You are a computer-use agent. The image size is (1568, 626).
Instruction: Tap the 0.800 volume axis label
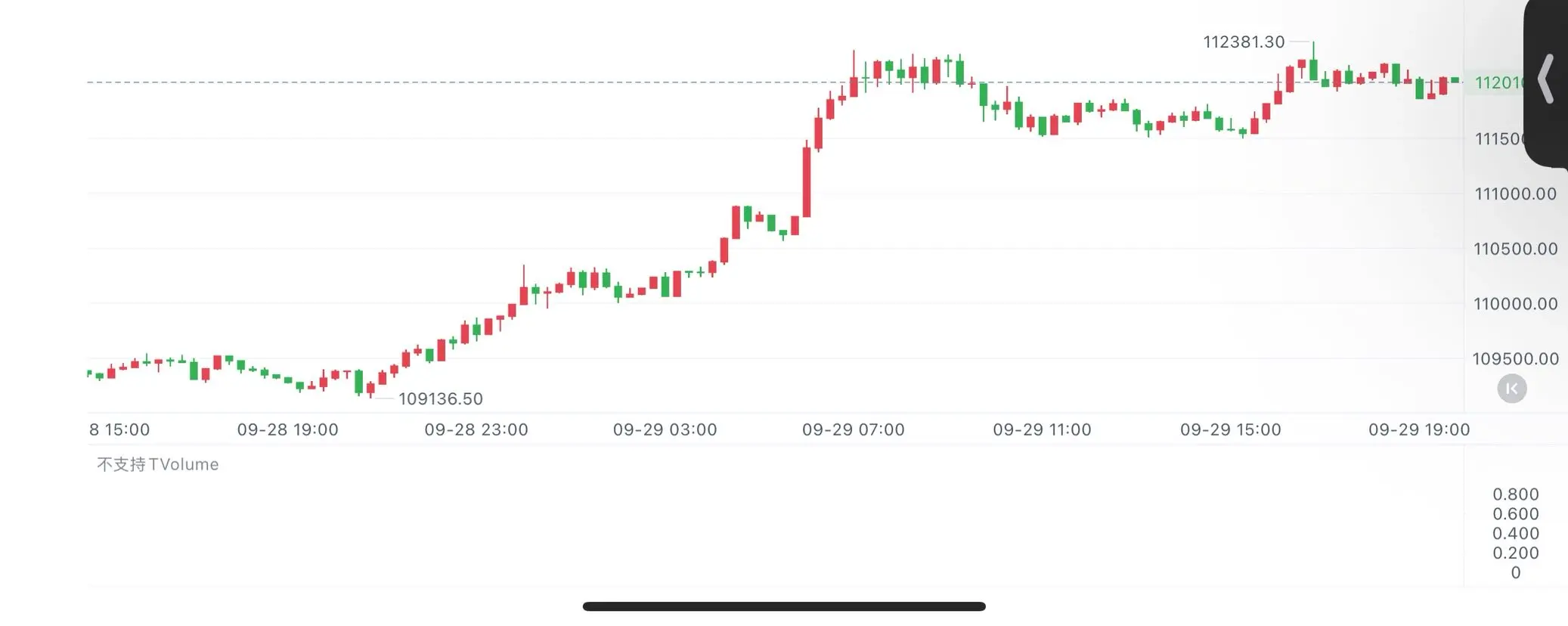1515,494
